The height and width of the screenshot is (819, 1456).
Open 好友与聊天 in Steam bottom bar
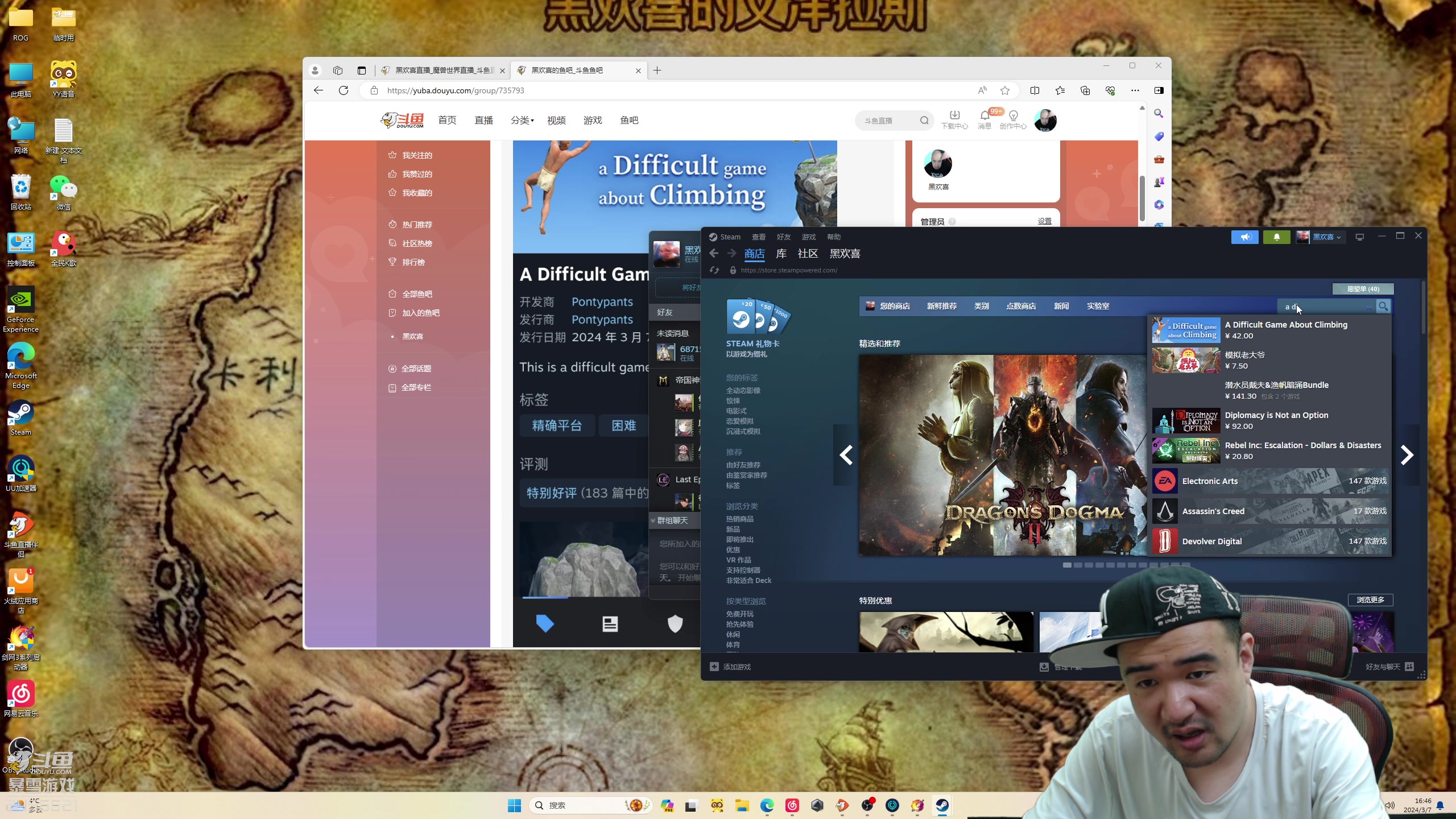pyautogui.click(x=1389, y=667)
